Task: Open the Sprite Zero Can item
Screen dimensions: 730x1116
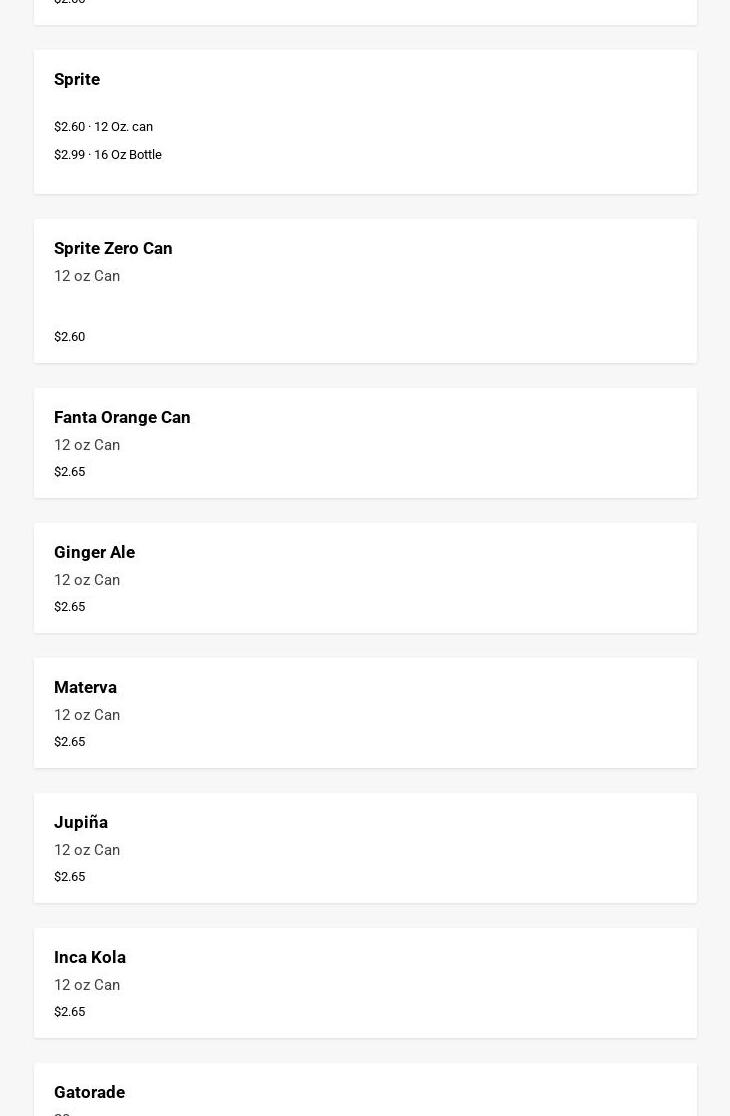Action: tap(113, 248)
